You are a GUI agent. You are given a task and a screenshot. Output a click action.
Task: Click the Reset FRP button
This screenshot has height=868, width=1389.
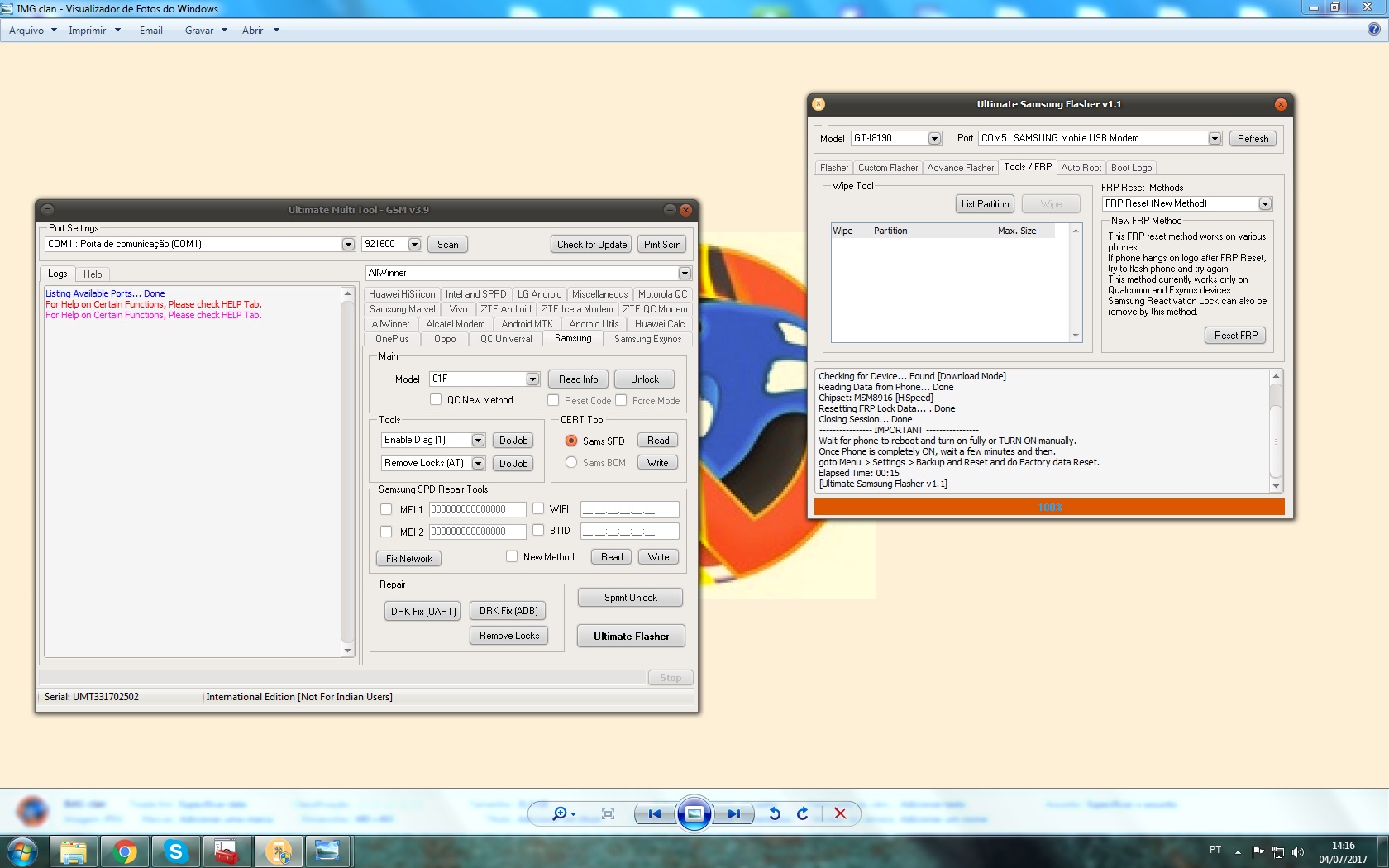coord(1235,335)
